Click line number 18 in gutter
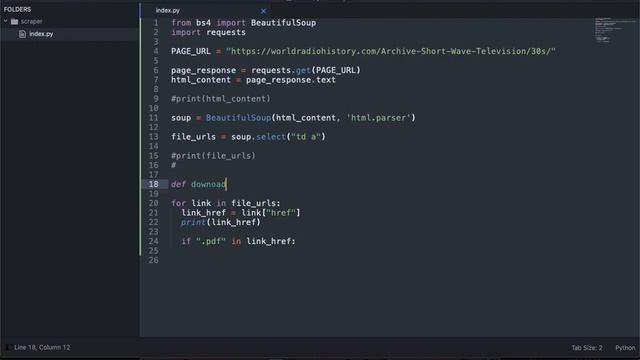Viewport: 640px width, 360px height. click(153, 184)
